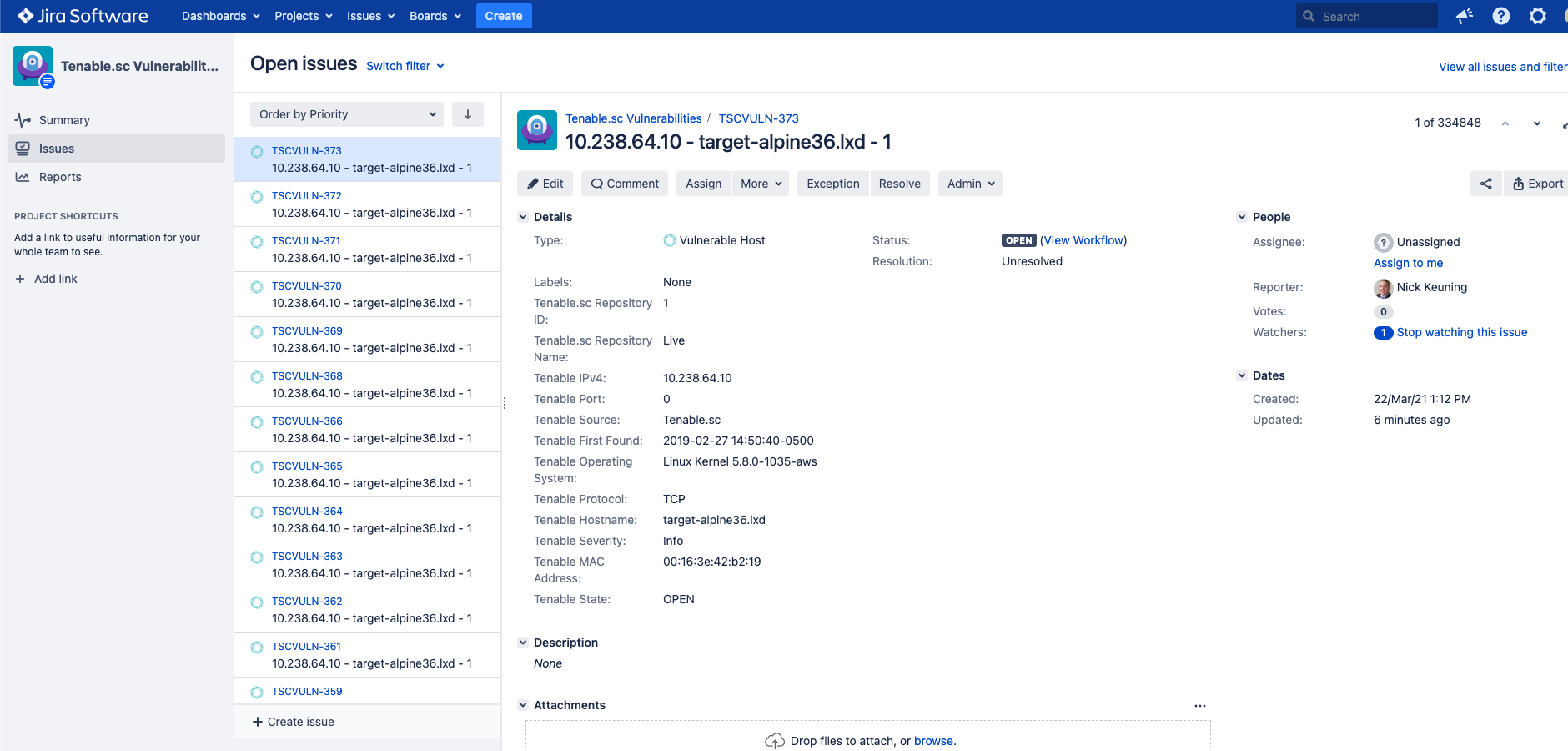Open Tenable.sc Vulnerabilities breadcrumb link
The width and height of the screenshot is (1568, 751).
tap(634, 118)
